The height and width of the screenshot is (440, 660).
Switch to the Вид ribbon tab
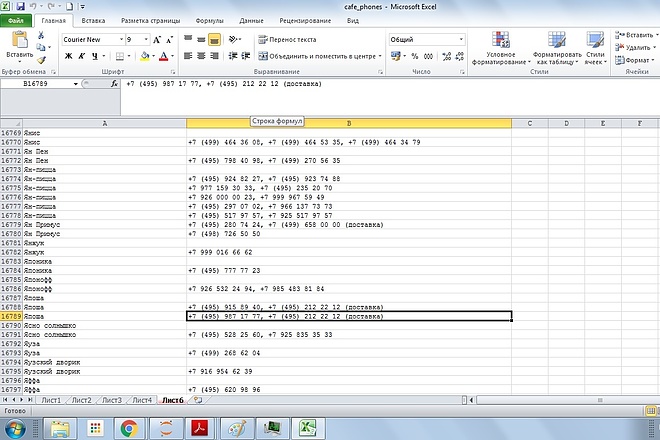click(353, 21)
